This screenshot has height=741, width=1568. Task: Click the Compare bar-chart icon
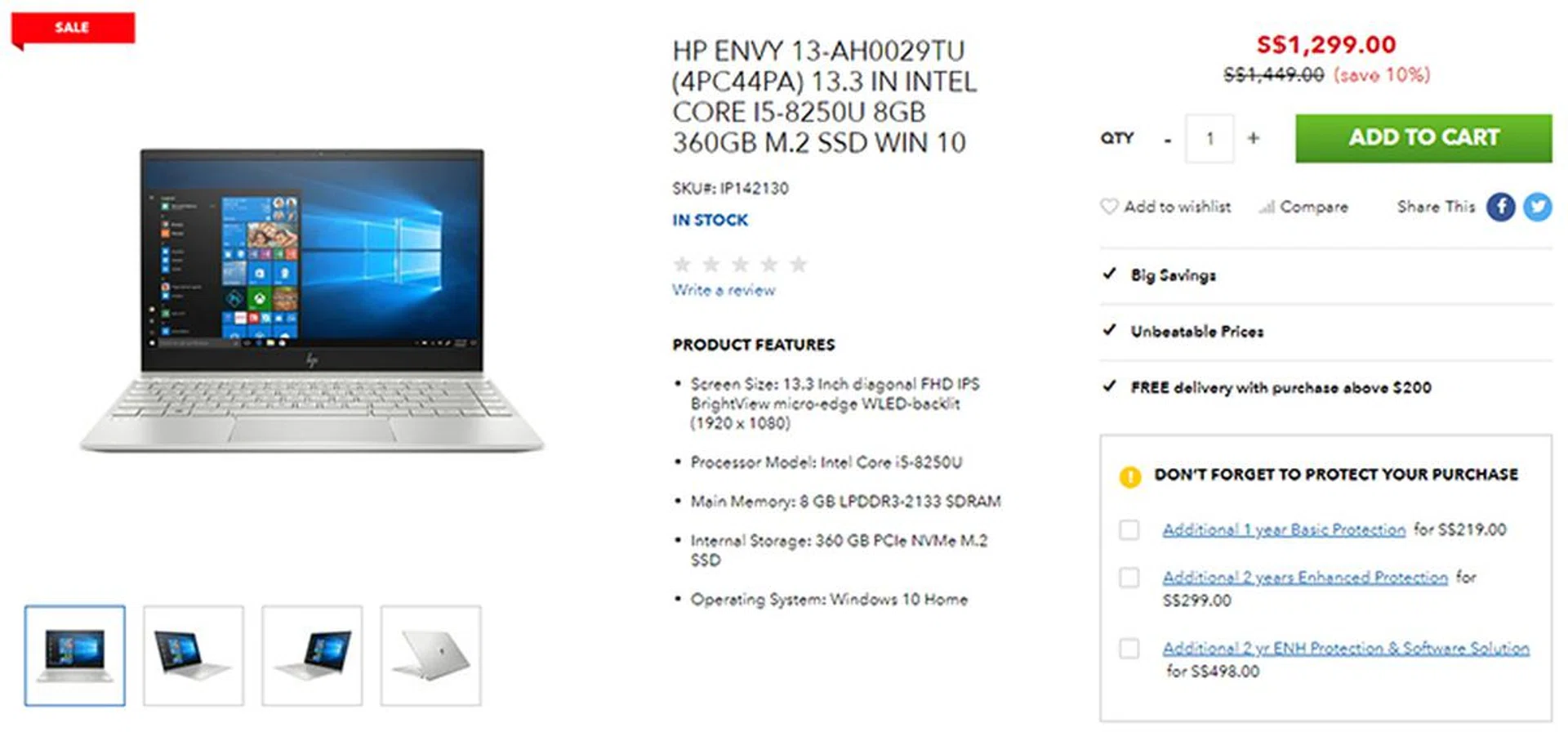1266,208
